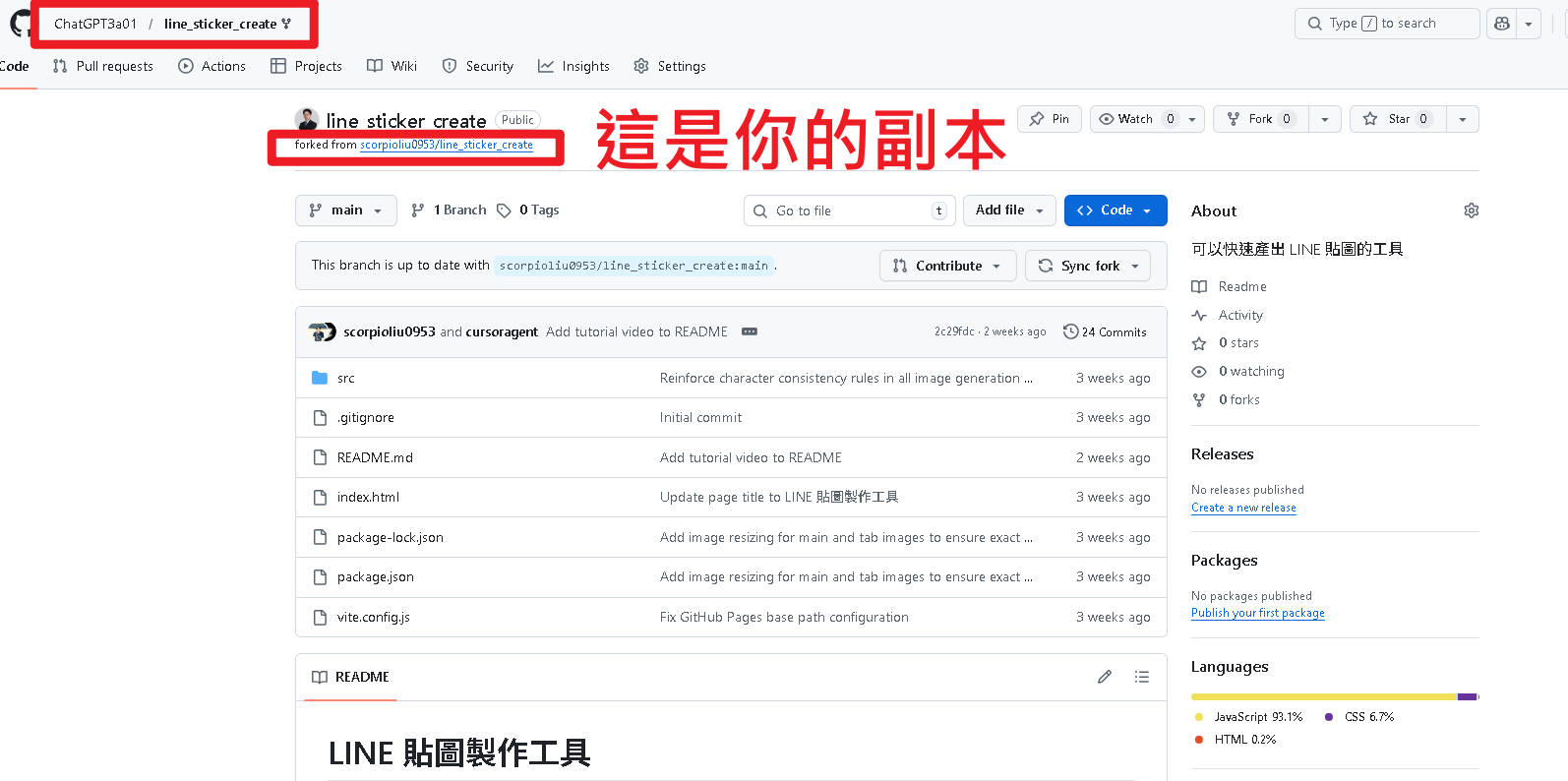Viewport: 1568px width, 781px height.
Task: Click the About section gear icon
Action: (1471, 210)
